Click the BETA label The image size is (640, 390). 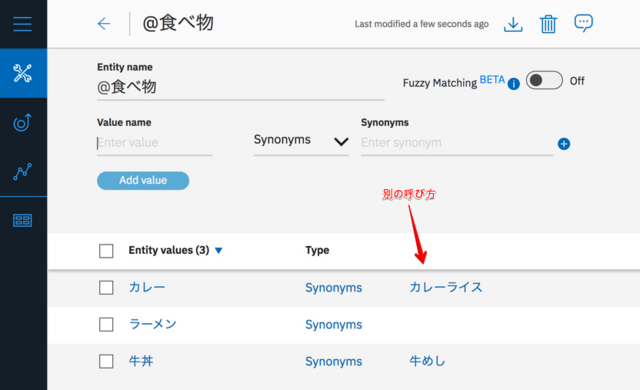(x=492, y=80)
